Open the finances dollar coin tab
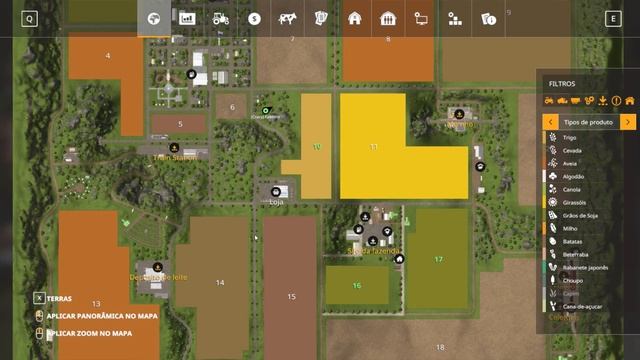The width and height of the screenshot is (640, 360). (254, 19)
